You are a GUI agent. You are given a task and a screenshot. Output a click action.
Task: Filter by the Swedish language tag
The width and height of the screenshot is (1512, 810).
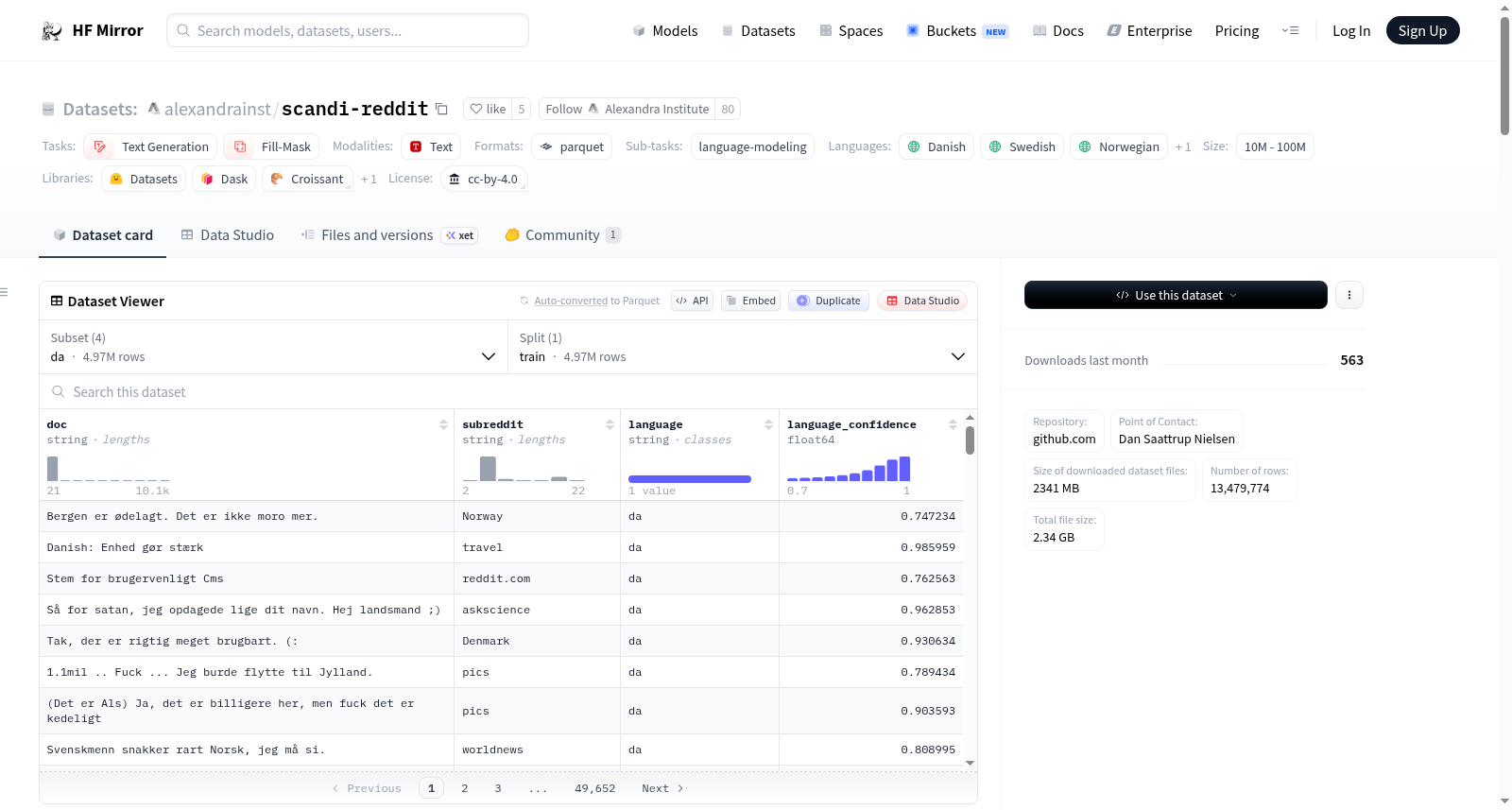point(1022,146)
